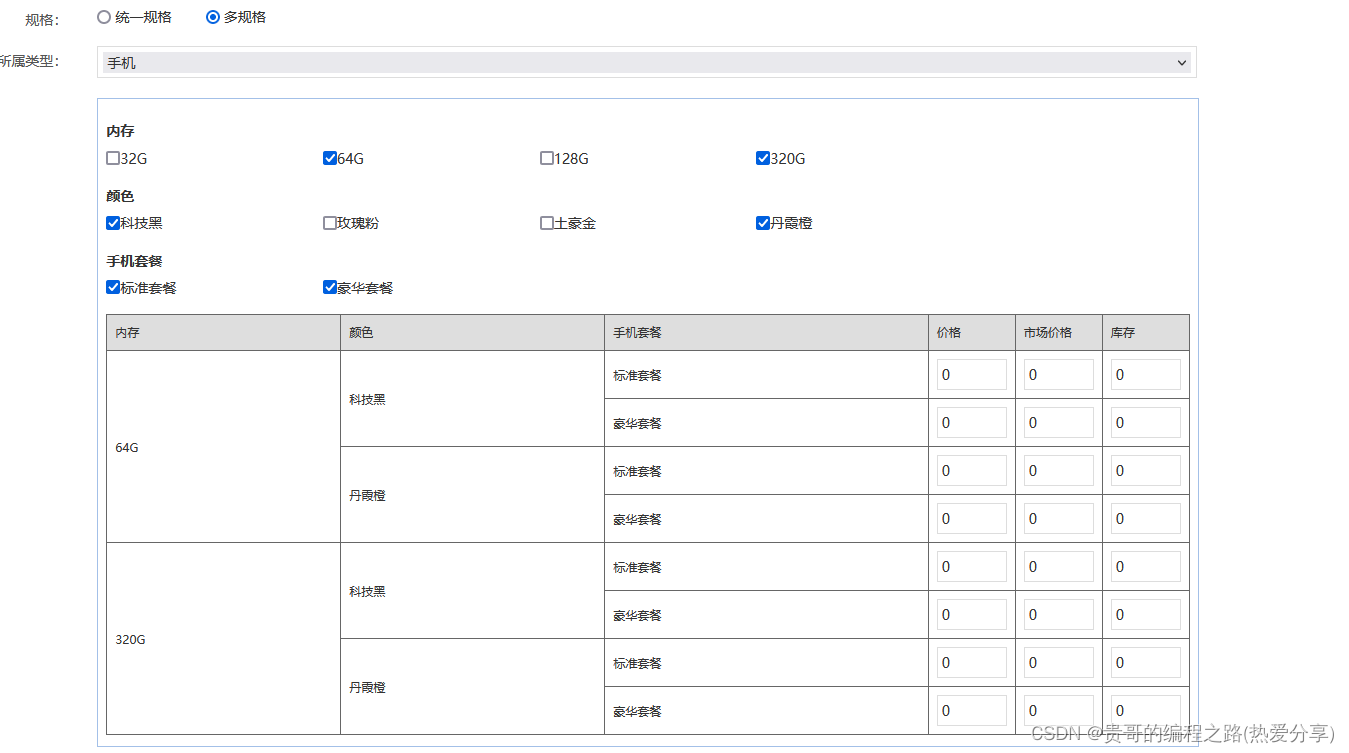Click 库存 input for 320G 科技黑 标准套餐
The height and width of the screenshot is (753, 1349).
[x=1146, y=567]
